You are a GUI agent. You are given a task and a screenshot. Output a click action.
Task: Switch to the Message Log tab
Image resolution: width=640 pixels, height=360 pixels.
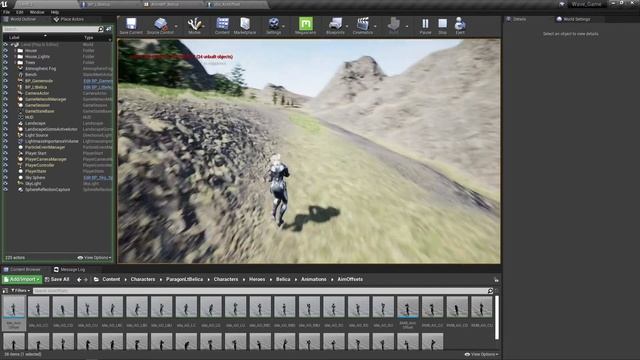coord(69,269)
